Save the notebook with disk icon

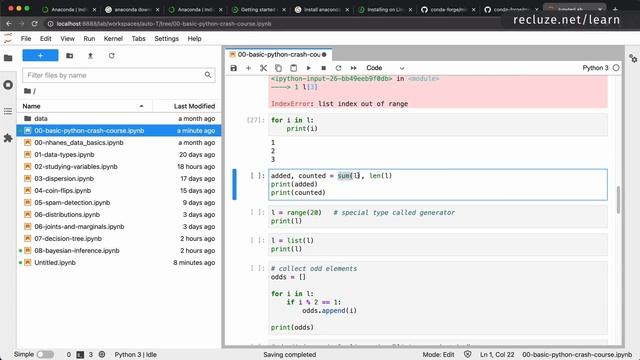(x=233, y=68)
